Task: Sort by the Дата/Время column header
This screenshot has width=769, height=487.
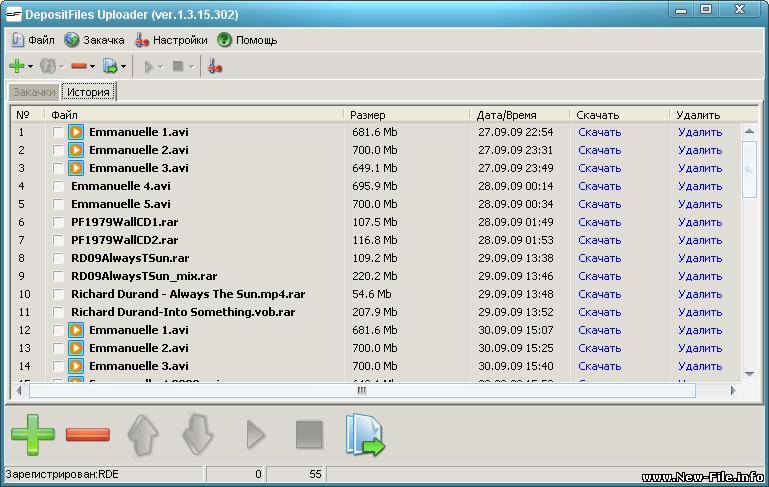Action: click(x=520, y=115)
